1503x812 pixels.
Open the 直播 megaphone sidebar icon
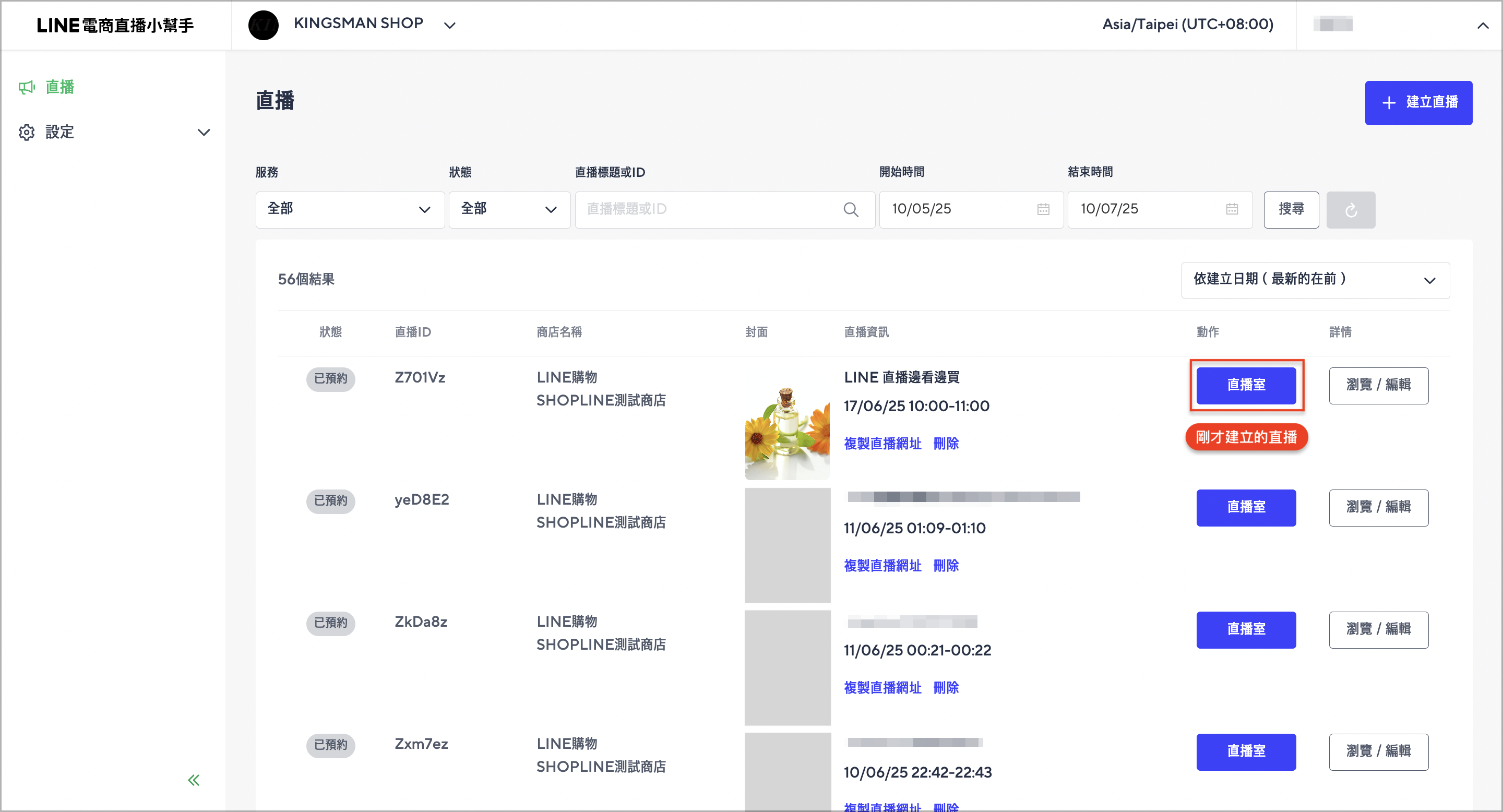[x=26, y=87]
